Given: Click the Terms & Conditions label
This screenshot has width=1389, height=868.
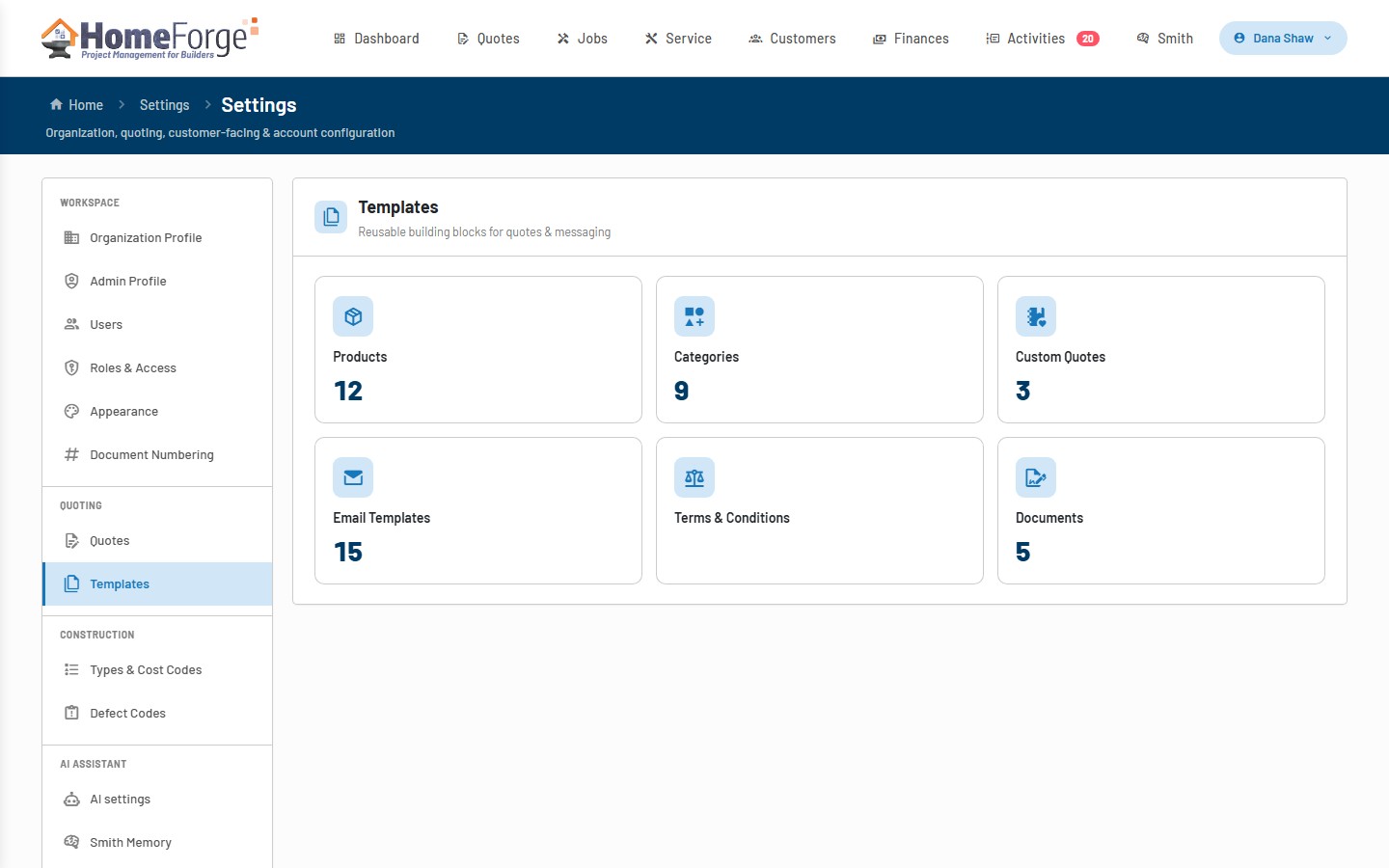Looking at the screenshot, I should (x=732, y=518).
